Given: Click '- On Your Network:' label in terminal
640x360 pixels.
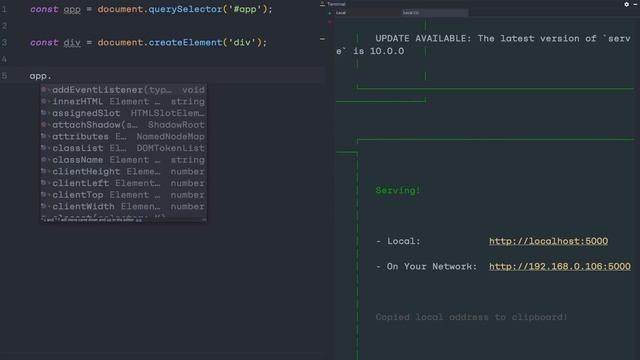Looking at the screenshot, I should click(x=426, y=266).
